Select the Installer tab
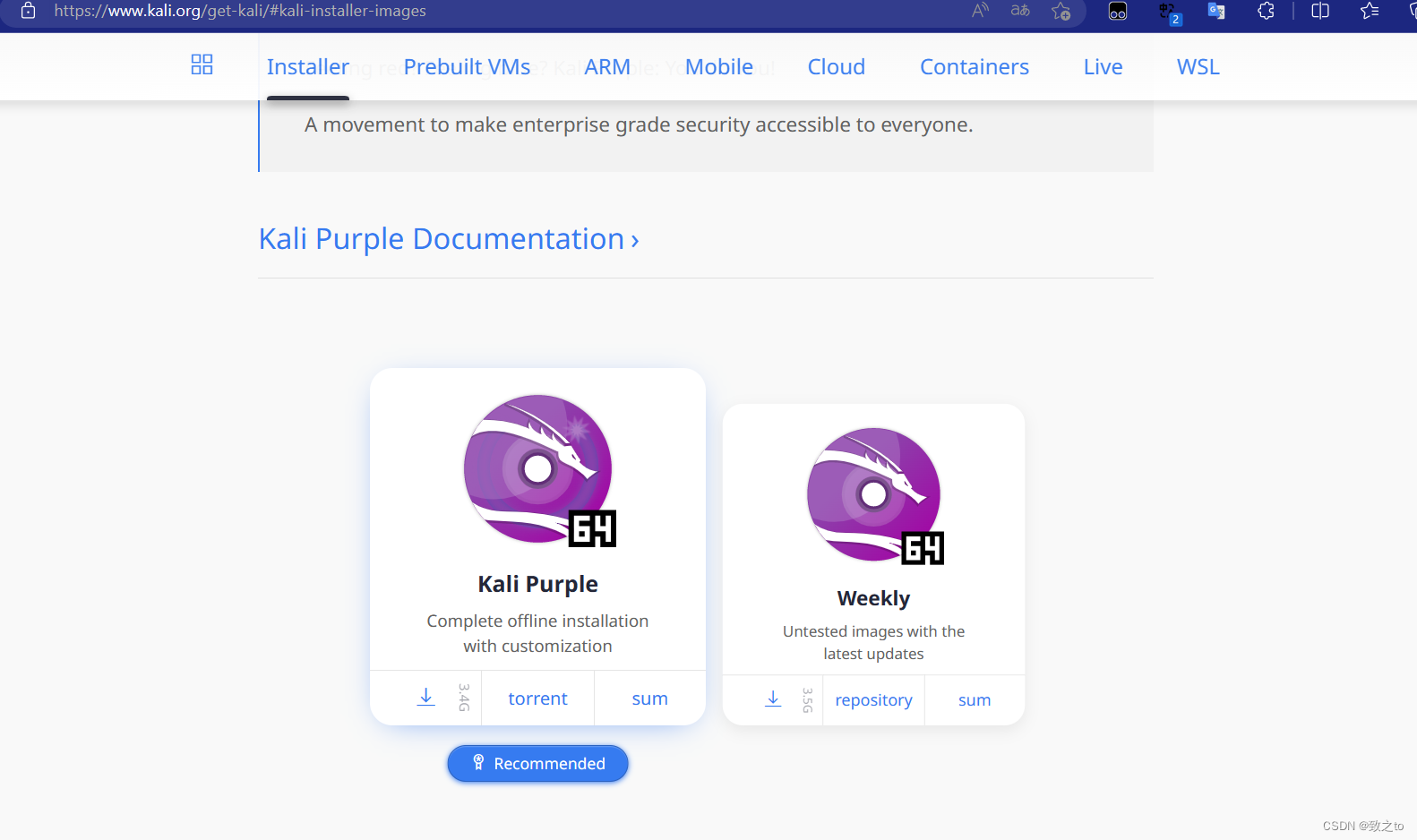The height and width of the screenshot is (840, 1417). pos(308,67)
